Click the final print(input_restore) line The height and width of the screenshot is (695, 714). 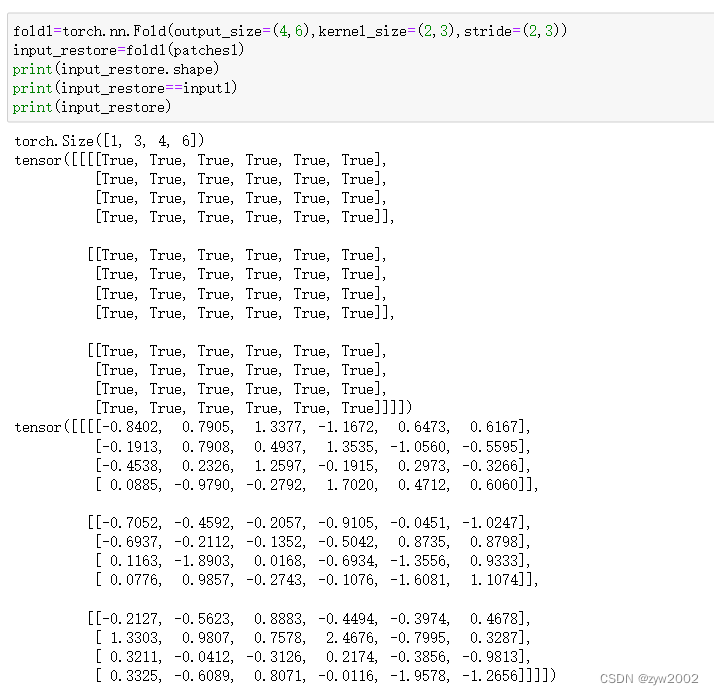point(92,107)
